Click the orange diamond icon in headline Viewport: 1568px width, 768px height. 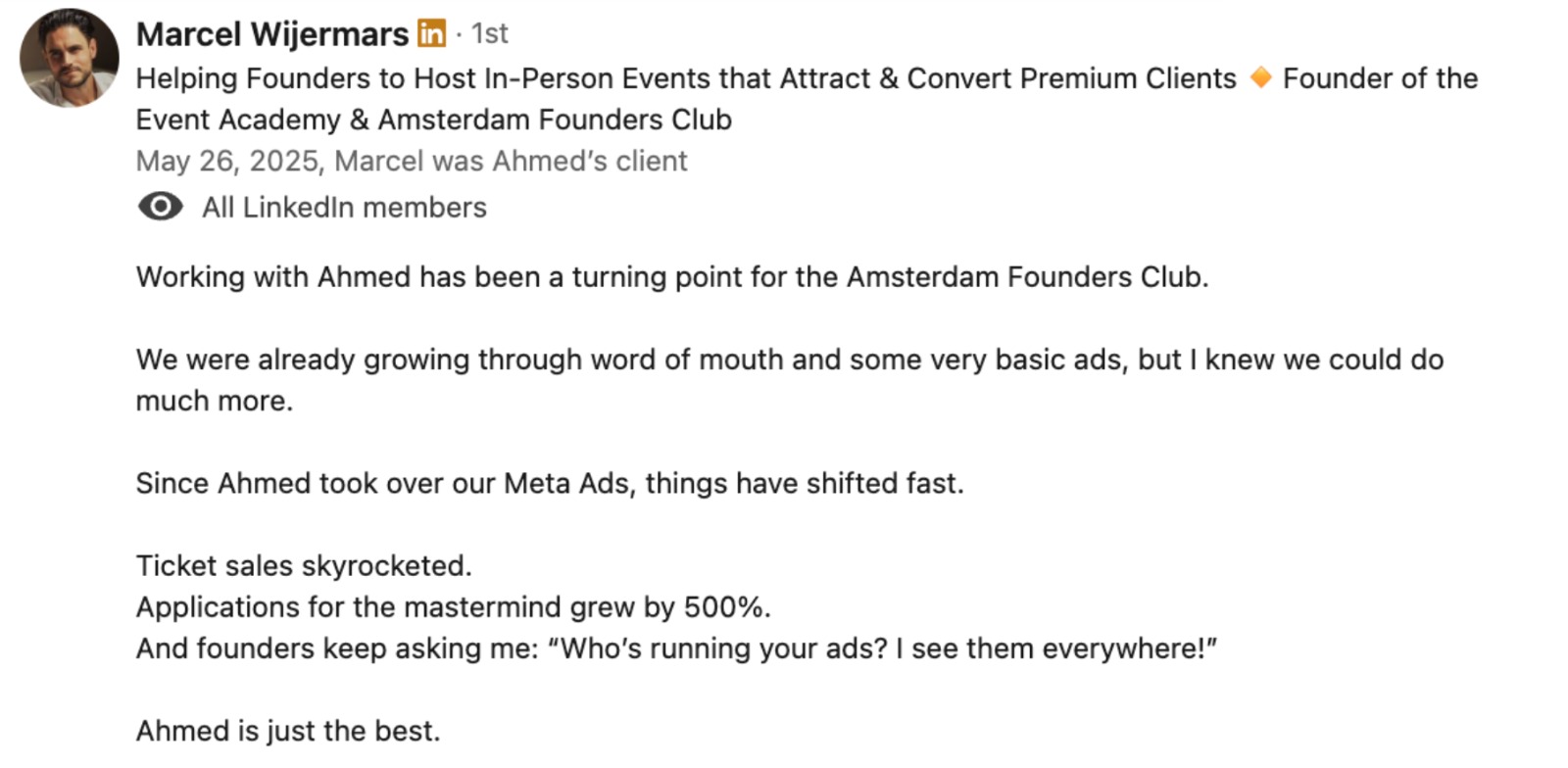[x=1260, y=77]
